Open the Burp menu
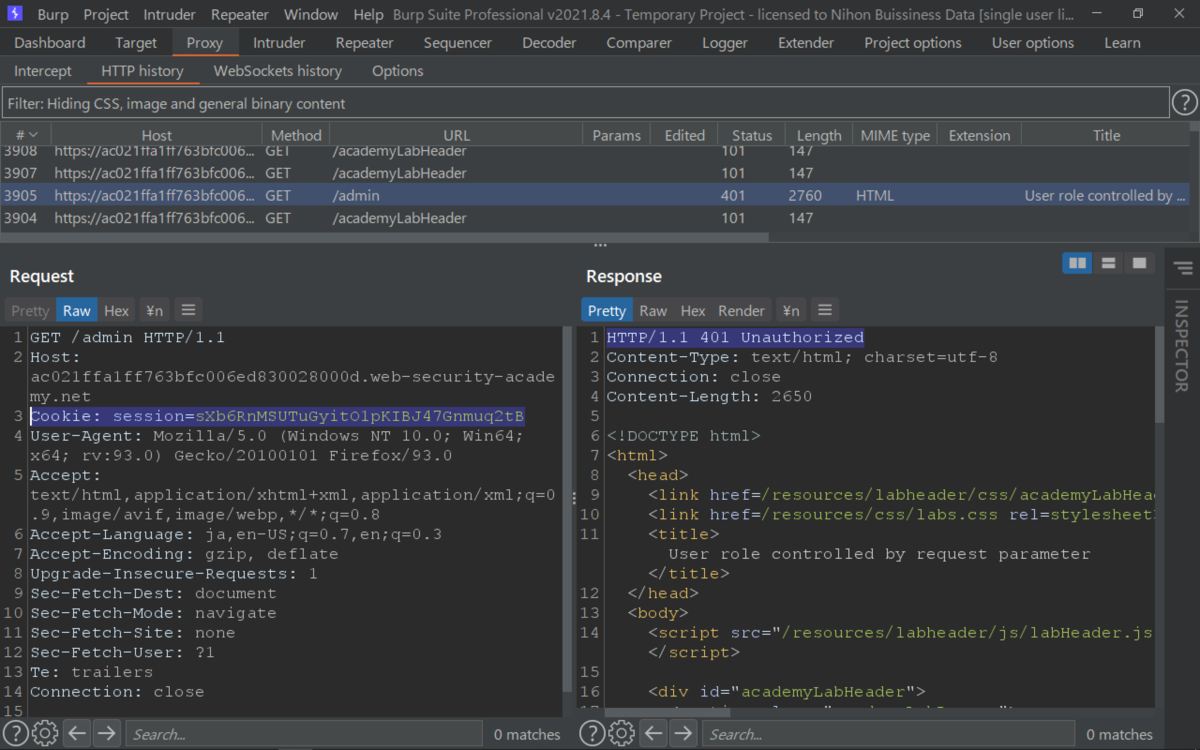1200x750 pixels. pyautogui.click(x=53, y=15)
